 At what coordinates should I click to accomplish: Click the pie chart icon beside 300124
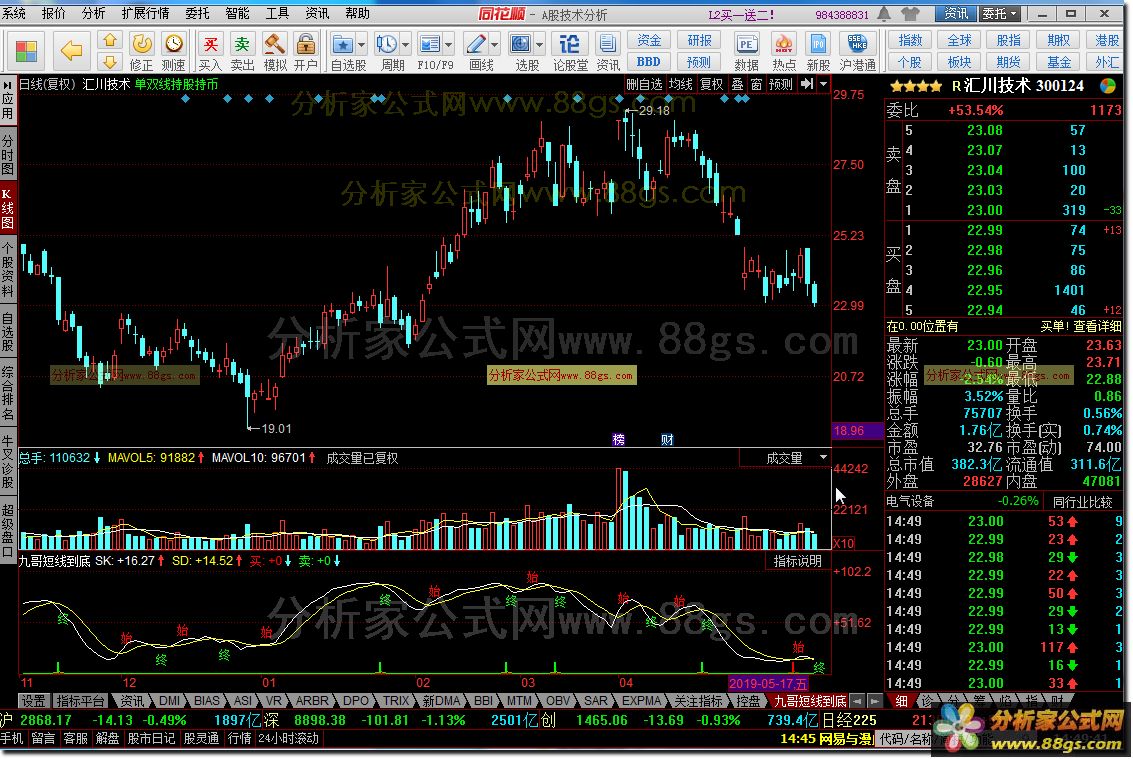coord(1108,86)
